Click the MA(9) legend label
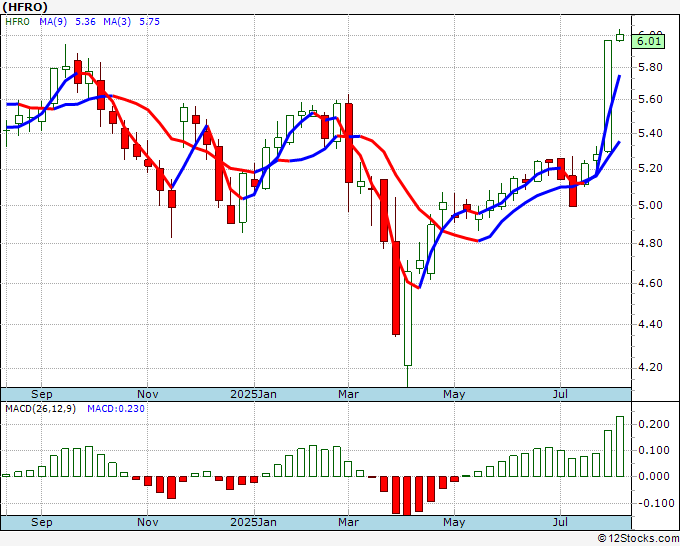 (x=53, y=22)
